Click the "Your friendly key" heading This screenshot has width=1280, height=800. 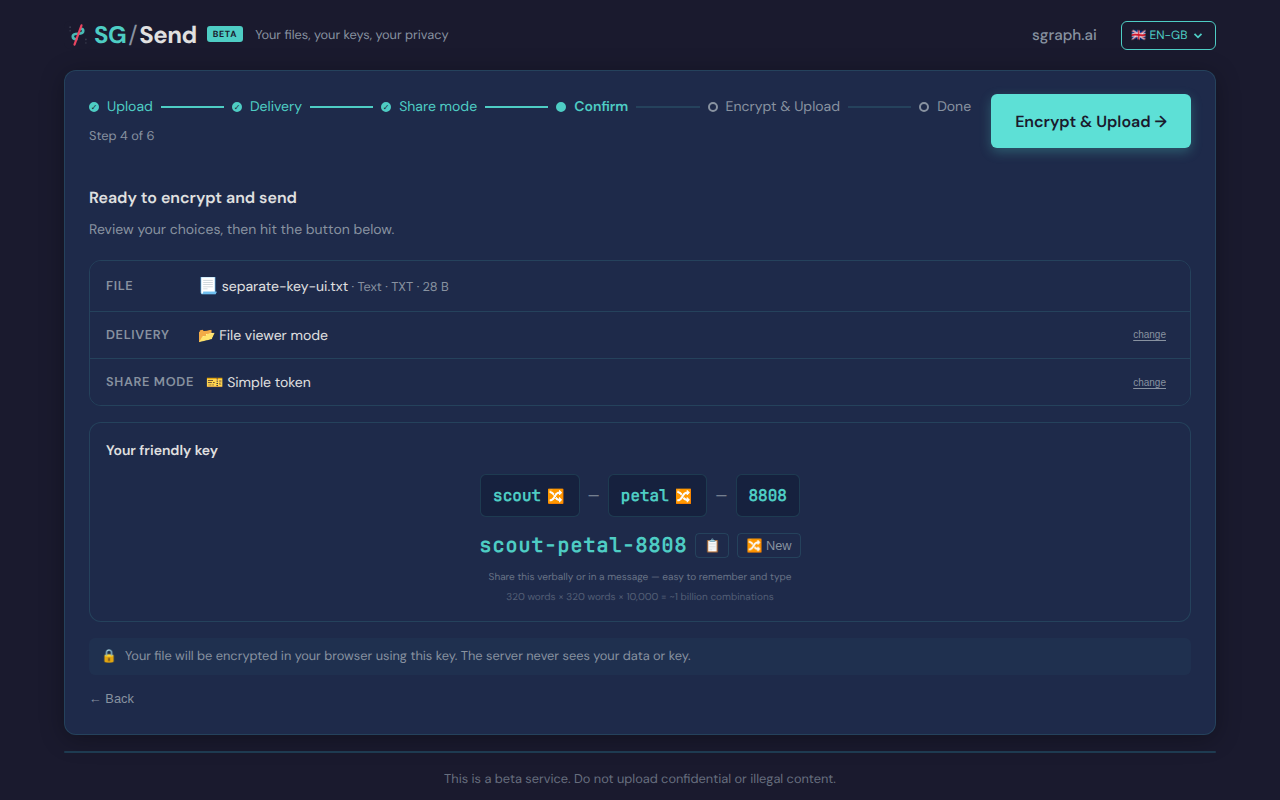point(162,450)
